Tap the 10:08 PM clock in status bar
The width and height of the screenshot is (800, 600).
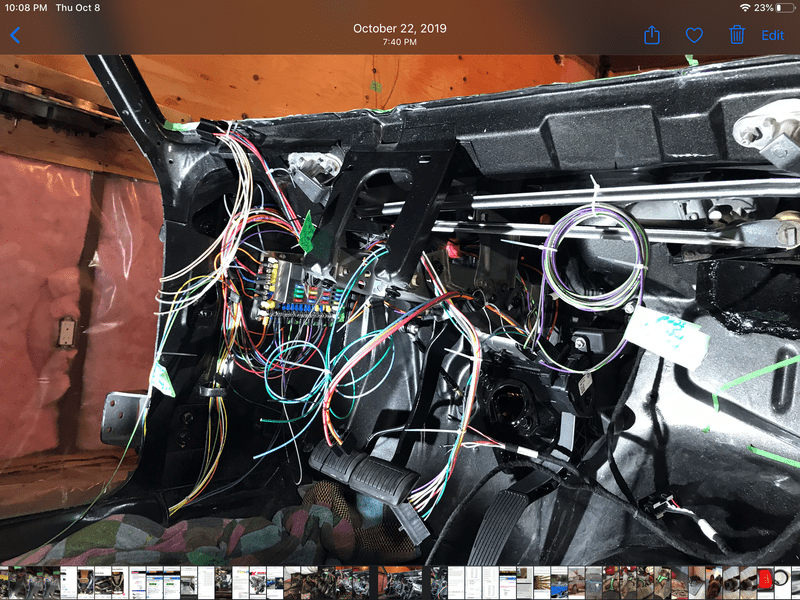25,8
